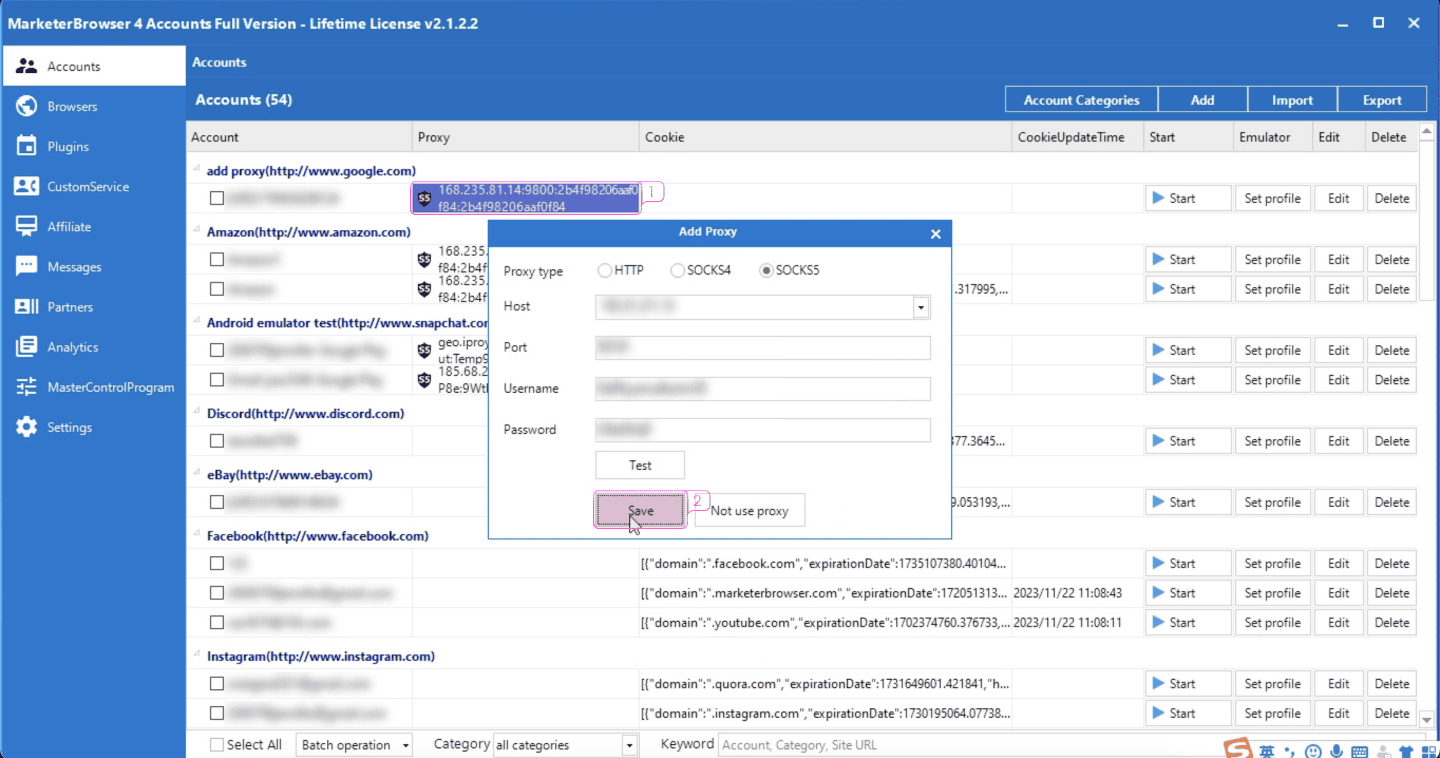Image resolution: width=1440 pixels, height=758 pixels.
Task: Open the Host dropdown arrow
Action: pyautogui.click(x=921, y=307)
